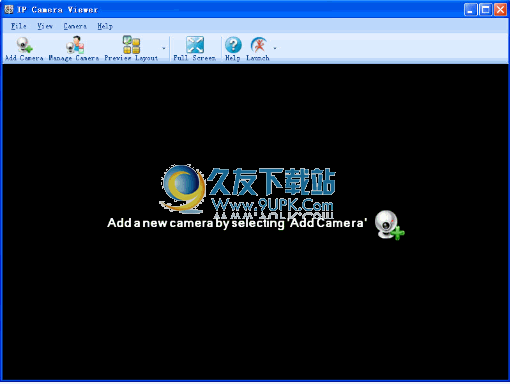Open the Camera menu
The height and width of the screenshot is (384, 510).
click(75, 26)
